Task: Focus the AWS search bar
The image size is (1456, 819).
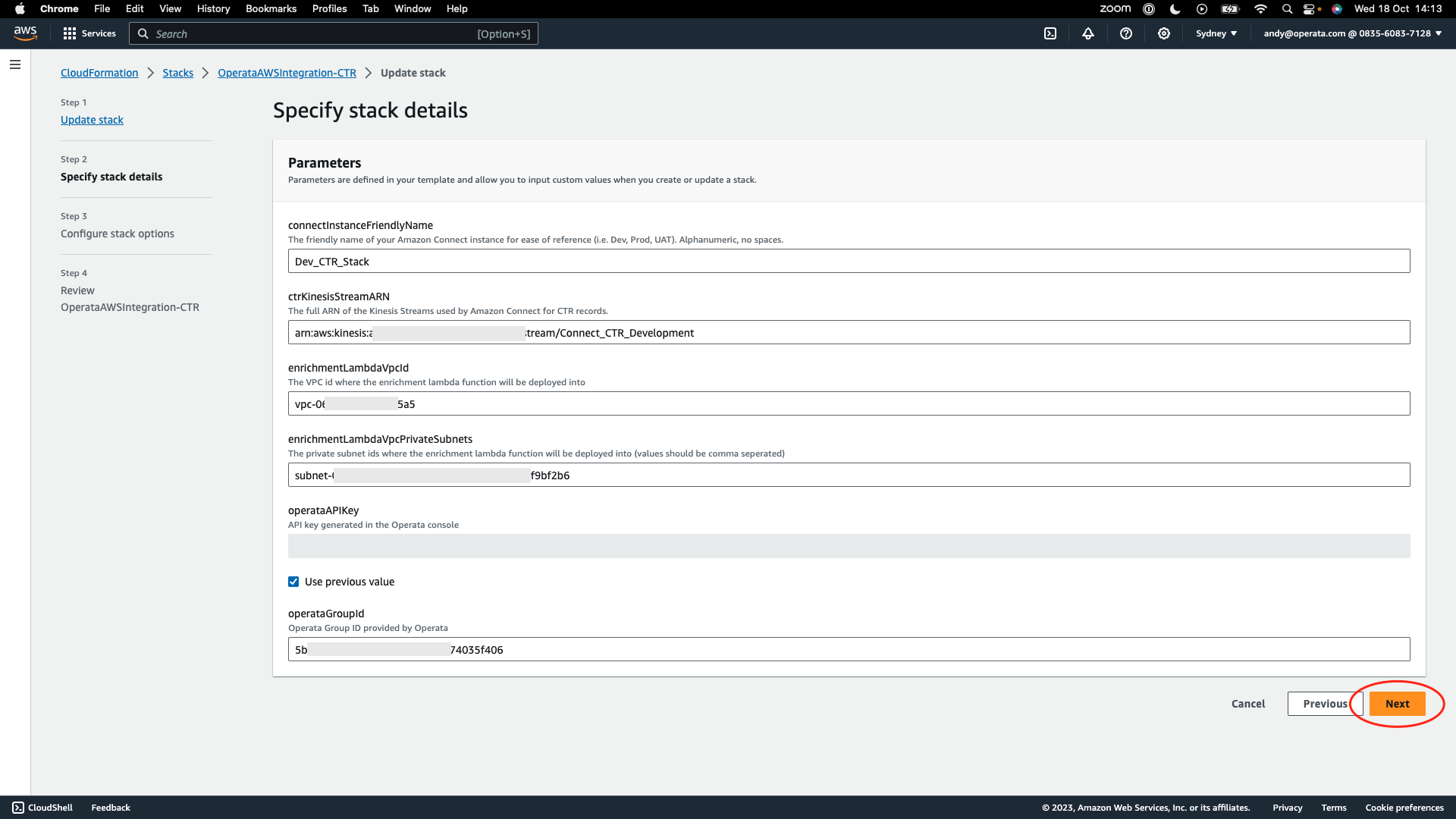Action: (334, 33)
